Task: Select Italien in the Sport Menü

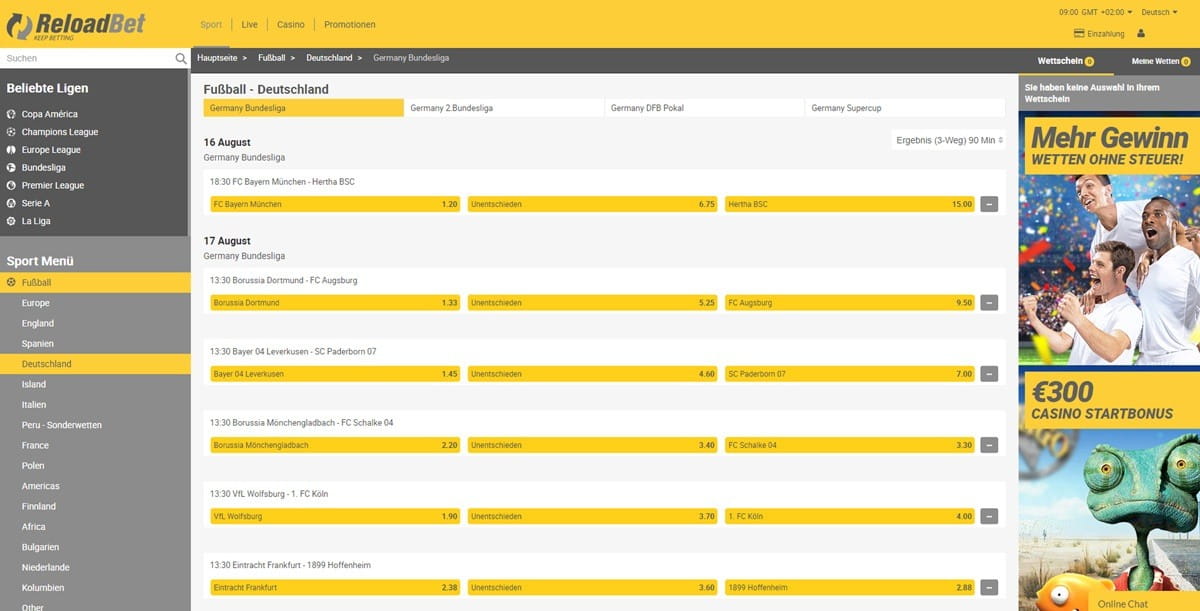Action: pyautogui.click(x=95, y=405)
